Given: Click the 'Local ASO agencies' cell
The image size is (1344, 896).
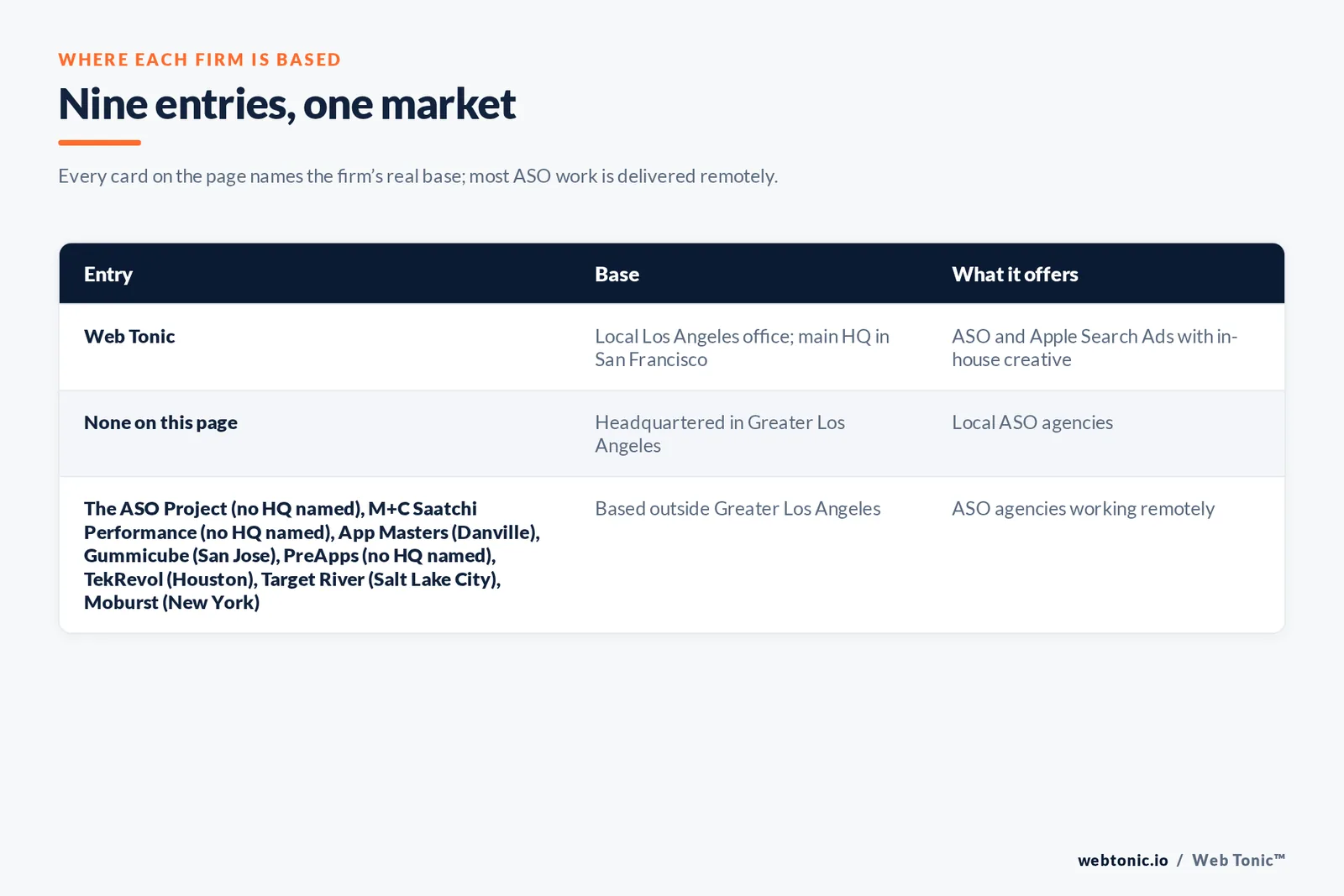Looking at the screenshot, I should [x=1032, y=423].
